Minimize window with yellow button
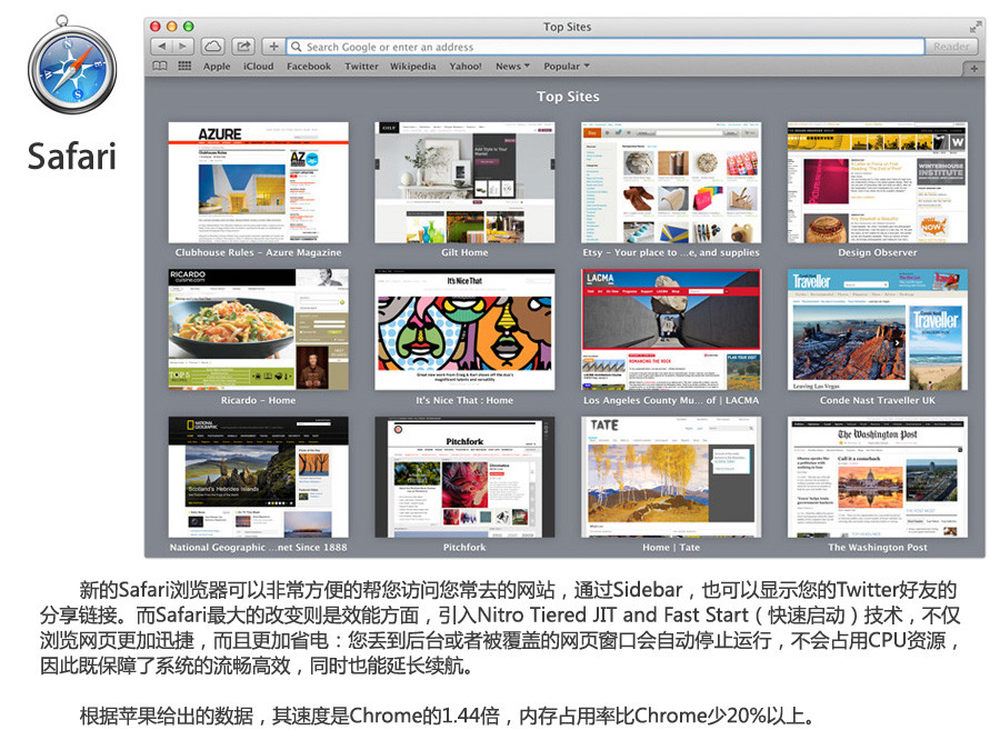The width and height of the screenshot is (1000, 750). pyautogui.click(x=172, y=26)
